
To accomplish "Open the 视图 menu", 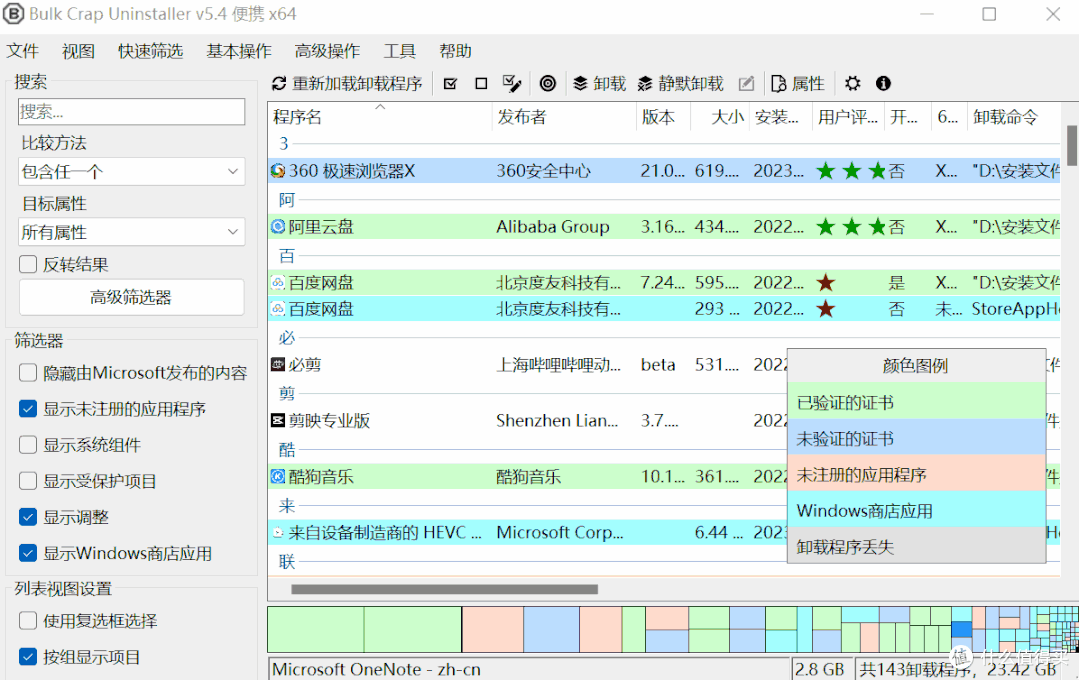I will (x=78, y=51).
